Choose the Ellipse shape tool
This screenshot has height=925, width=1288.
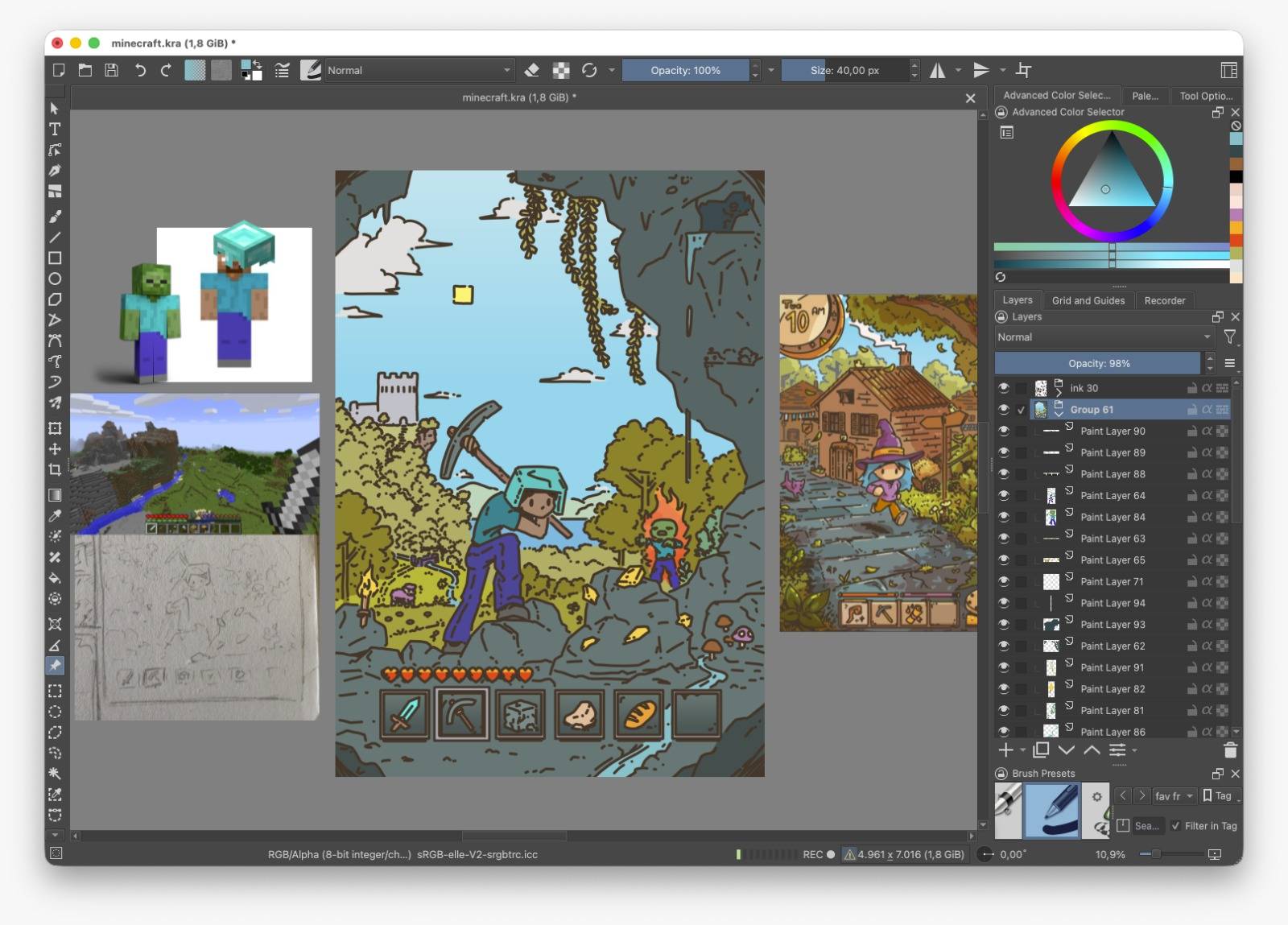tap(55, 279)
